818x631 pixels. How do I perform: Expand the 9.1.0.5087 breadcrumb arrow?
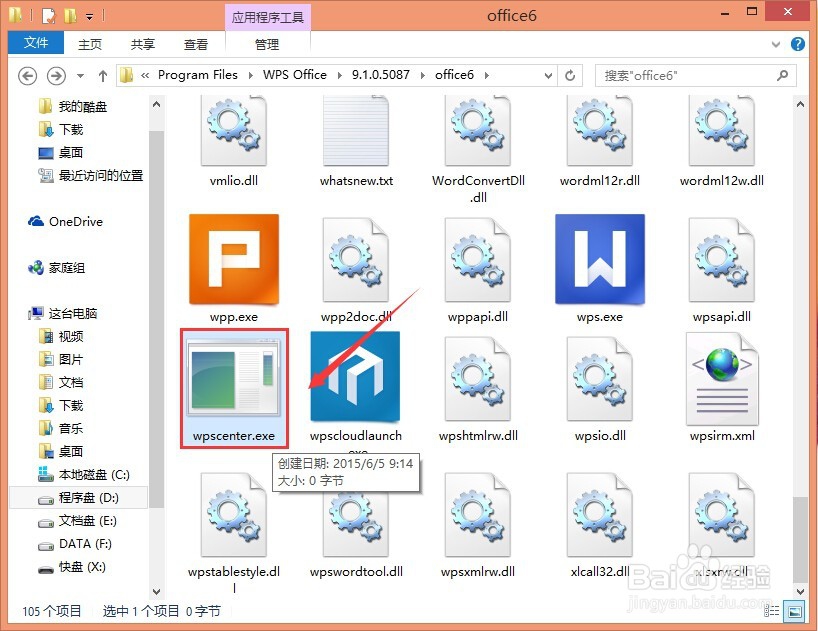pos(423,76)
